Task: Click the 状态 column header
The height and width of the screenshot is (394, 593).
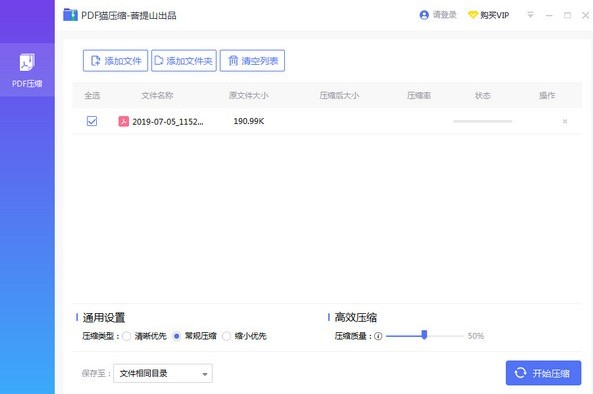Action: [x=483, y=95]
